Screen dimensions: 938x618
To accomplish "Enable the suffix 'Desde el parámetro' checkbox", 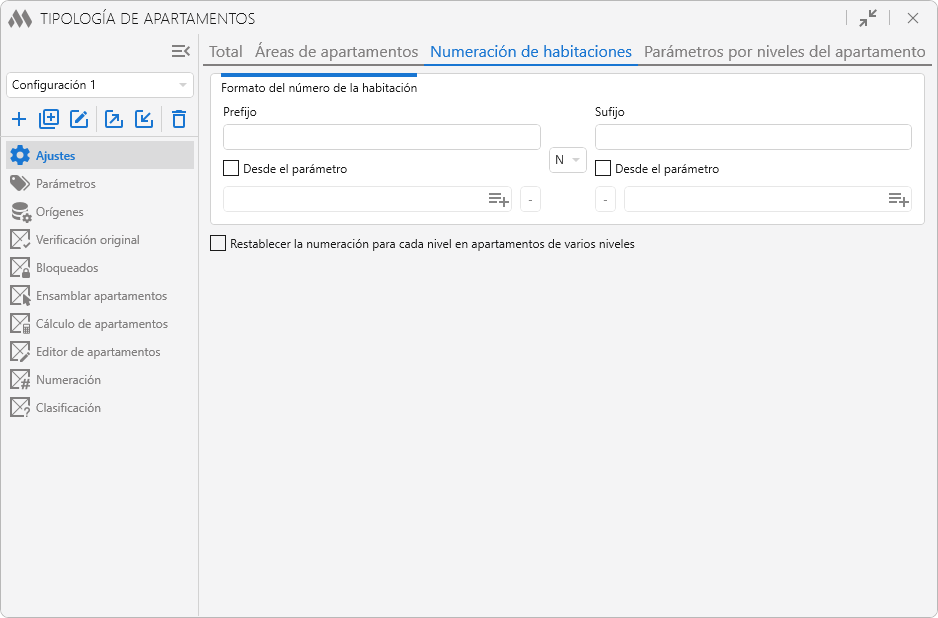I will [603, 169].
